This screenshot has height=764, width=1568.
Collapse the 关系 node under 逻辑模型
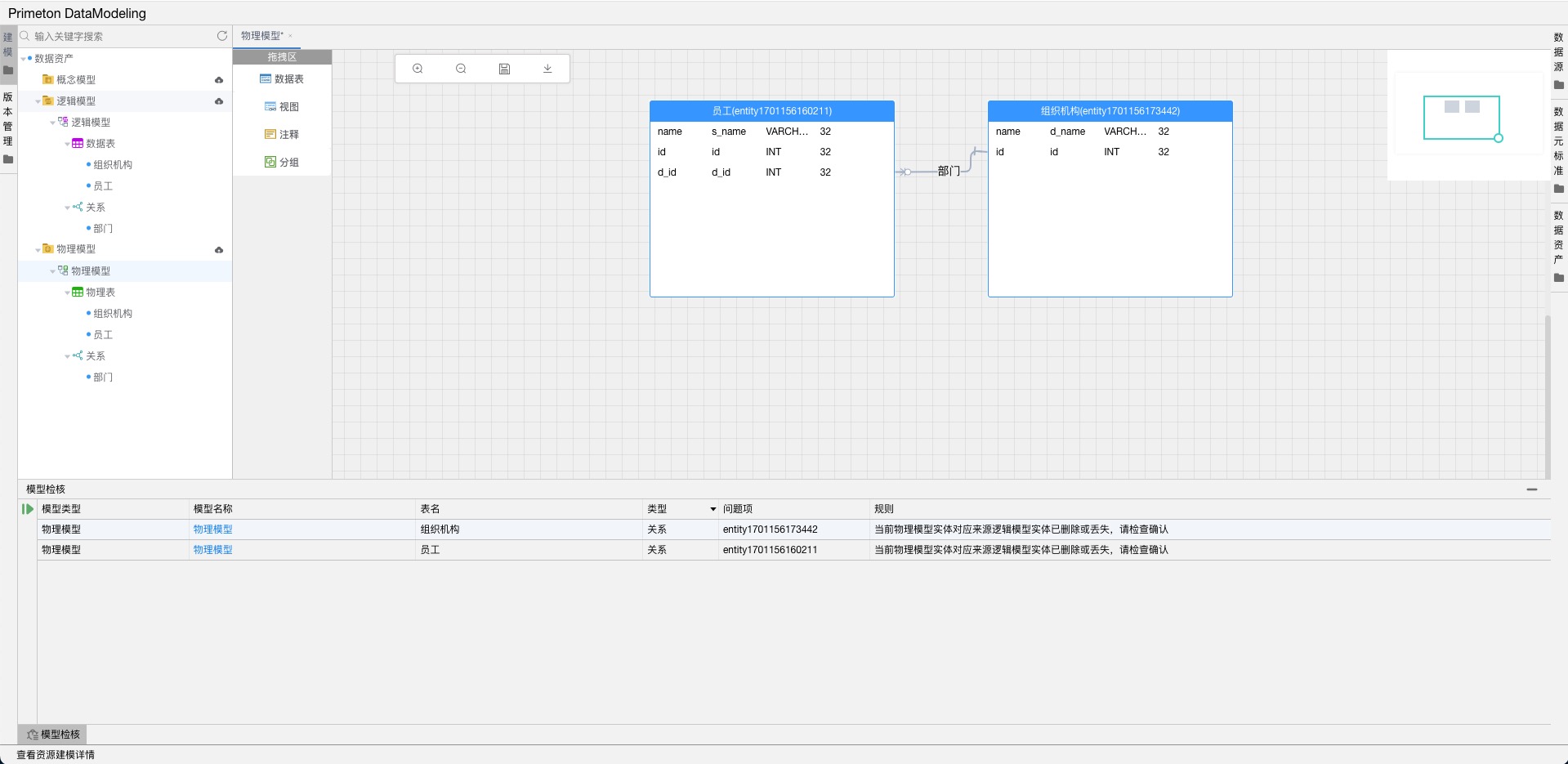67,208
